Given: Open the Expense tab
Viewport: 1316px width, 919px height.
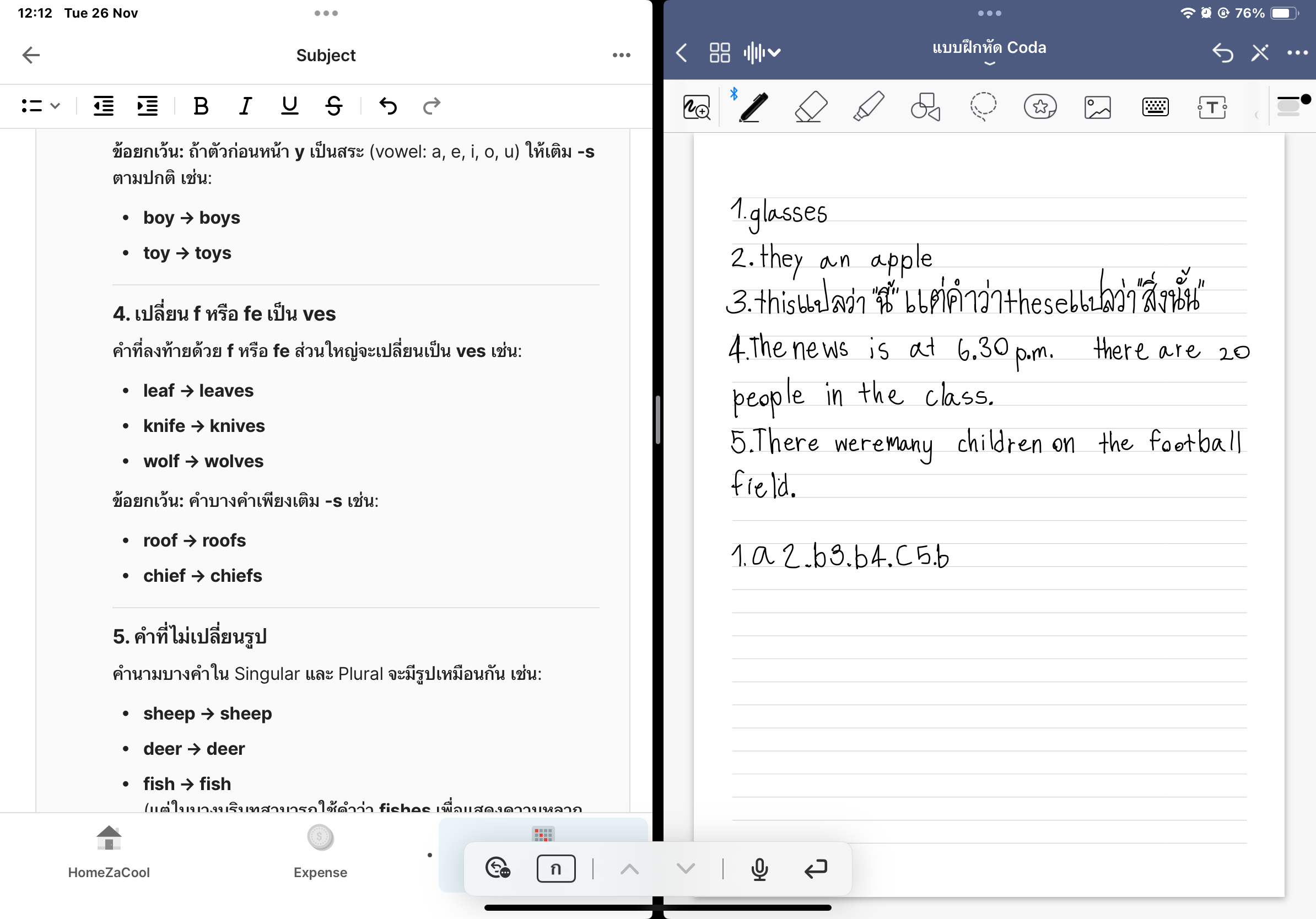Looking at the screenshot, I should coord(320,851).
